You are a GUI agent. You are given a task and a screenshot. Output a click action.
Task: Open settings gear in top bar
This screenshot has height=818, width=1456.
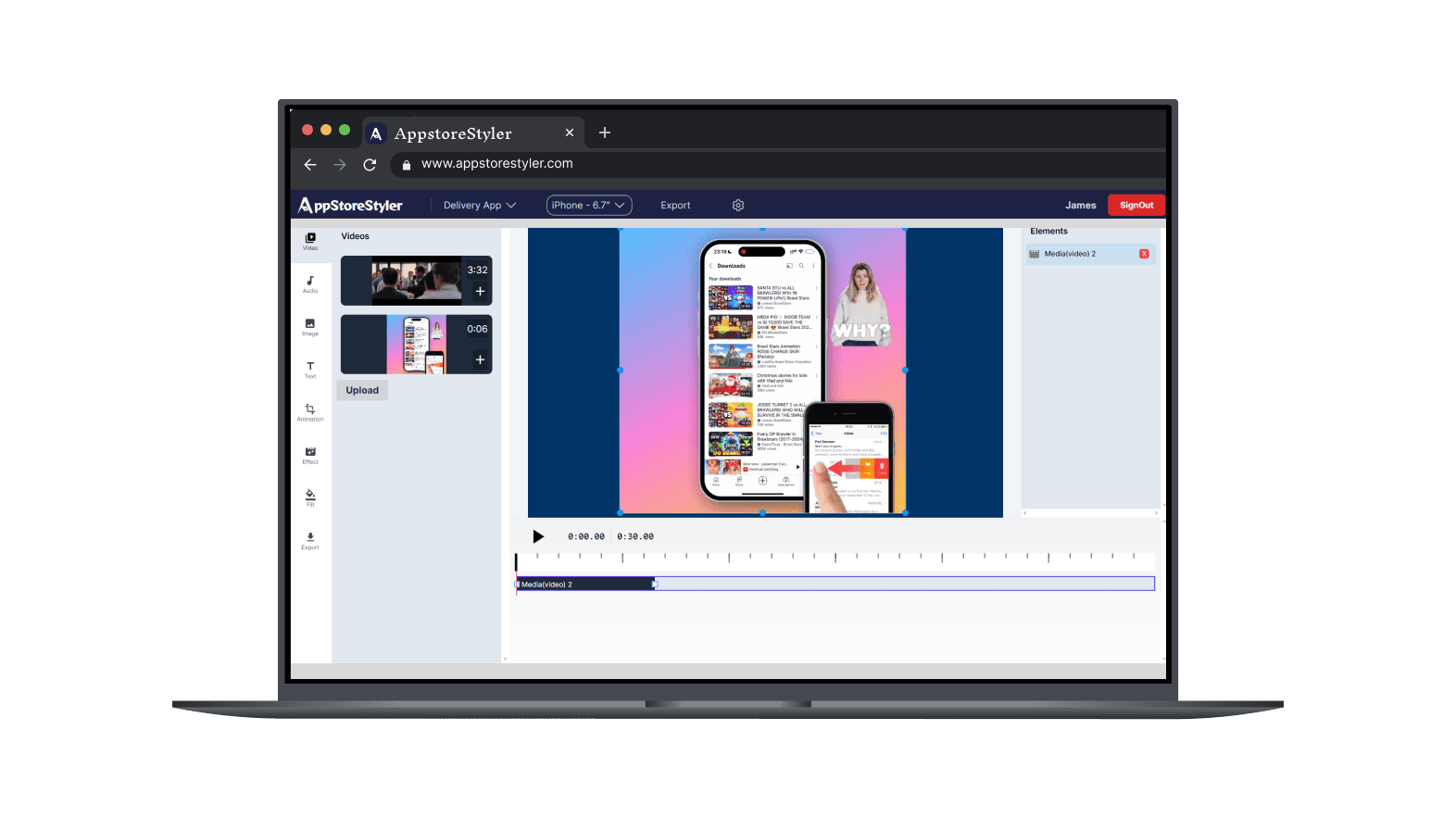pos(738,206)
